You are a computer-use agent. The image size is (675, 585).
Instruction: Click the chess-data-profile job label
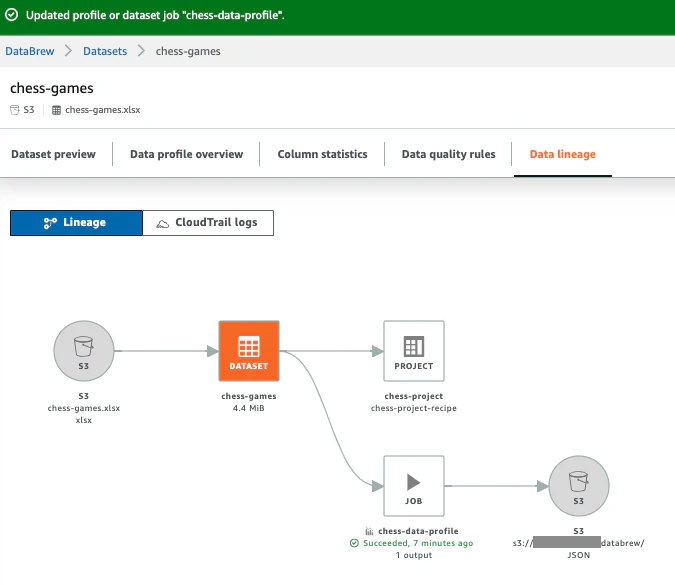tap(418, 531)
